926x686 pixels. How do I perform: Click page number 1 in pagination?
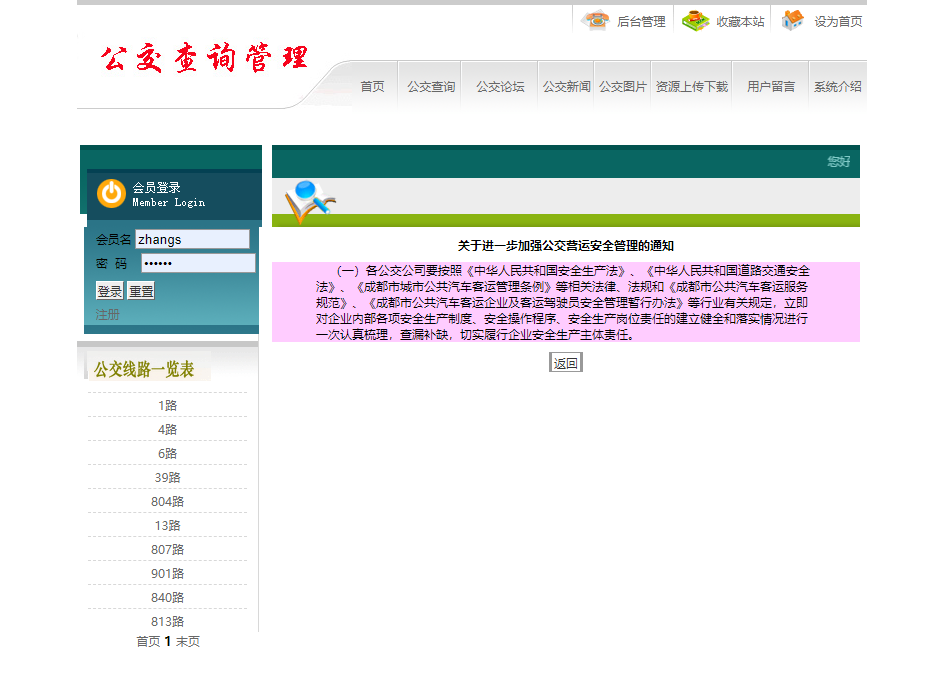click(x=168, y=642)
